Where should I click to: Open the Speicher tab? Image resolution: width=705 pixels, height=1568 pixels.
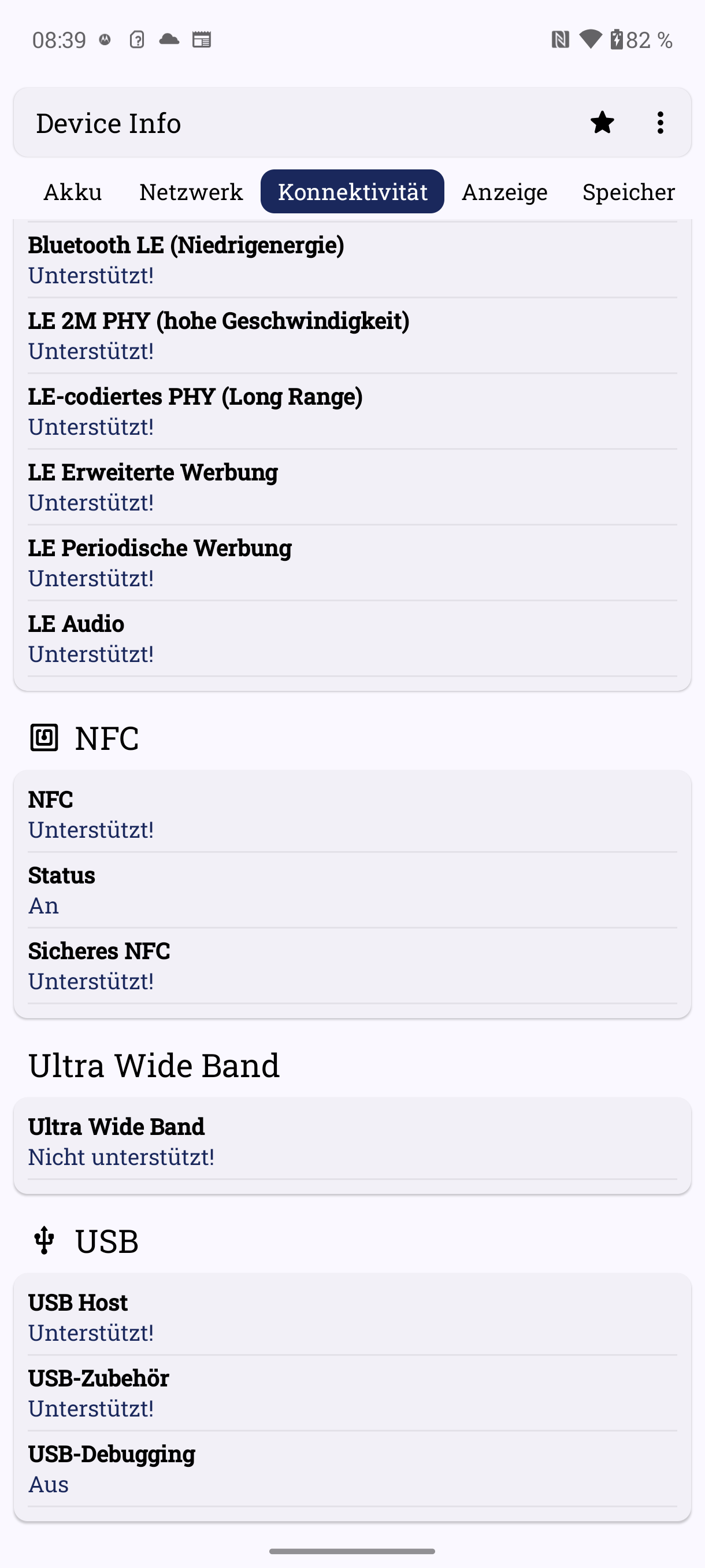click(628, 192)
